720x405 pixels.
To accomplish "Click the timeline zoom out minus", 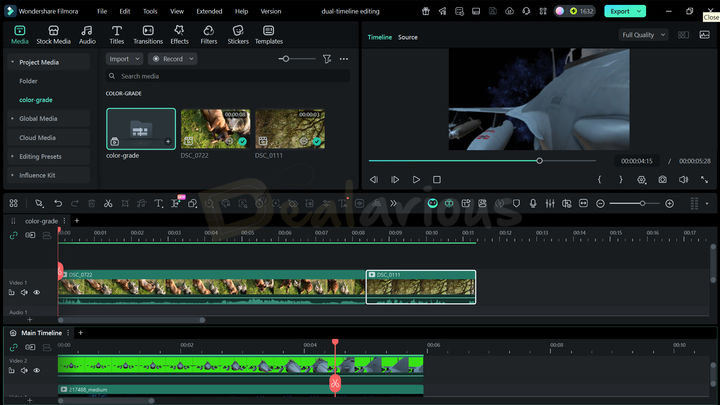I will [600, 203].
